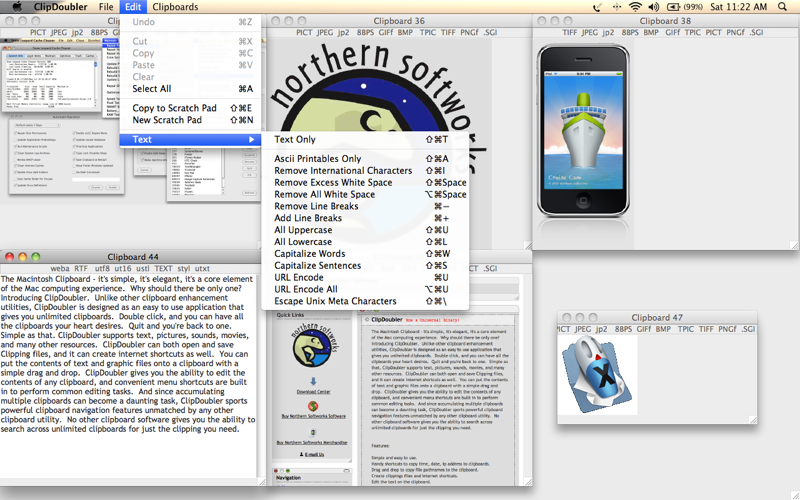This screenshot has height=500, width=800.
Task: Choose Copy to Scratch Pad
Action: (x=191, y=108)
